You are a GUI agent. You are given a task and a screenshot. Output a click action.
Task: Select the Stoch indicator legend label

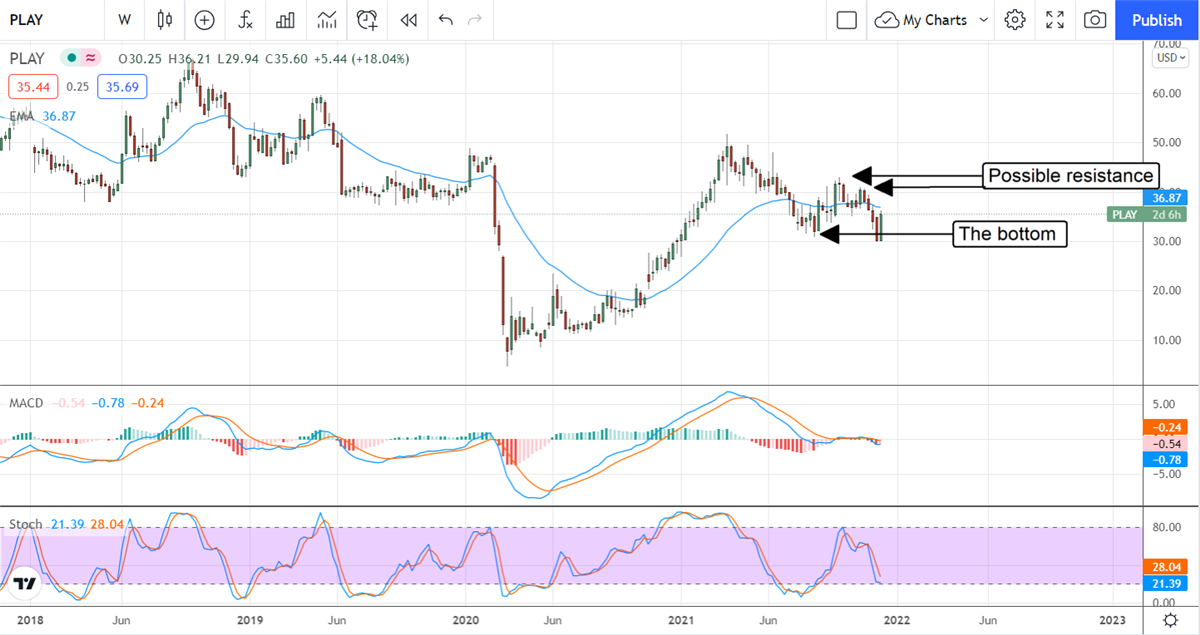click(25, 524)
